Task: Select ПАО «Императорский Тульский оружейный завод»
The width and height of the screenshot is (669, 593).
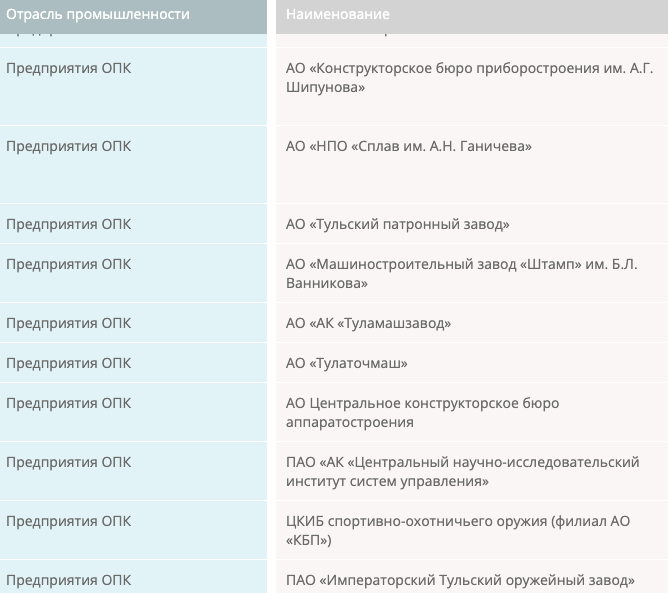Action: point(460,580)
